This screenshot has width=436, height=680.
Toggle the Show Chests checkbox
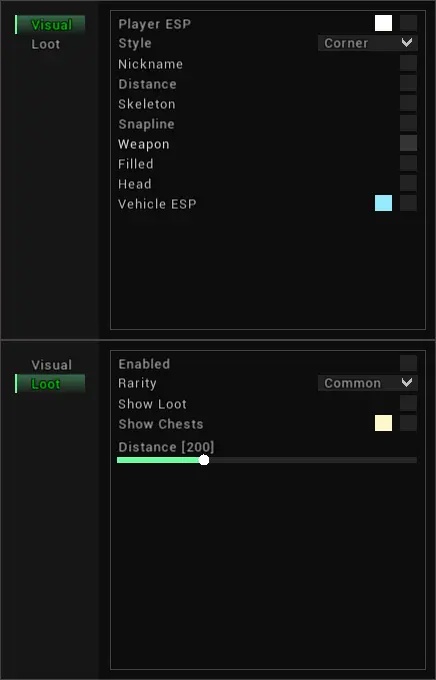tap(408, 423)
